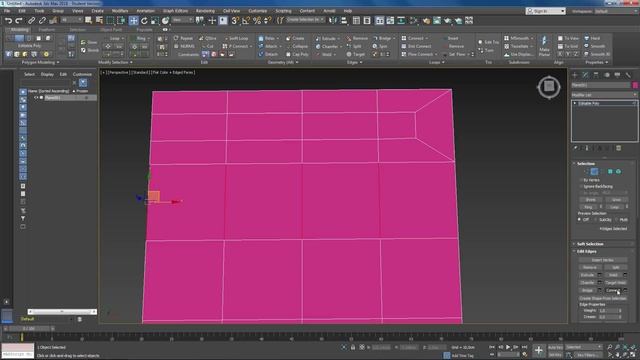Click the Make Planar ribbon icon

point(544,46)
